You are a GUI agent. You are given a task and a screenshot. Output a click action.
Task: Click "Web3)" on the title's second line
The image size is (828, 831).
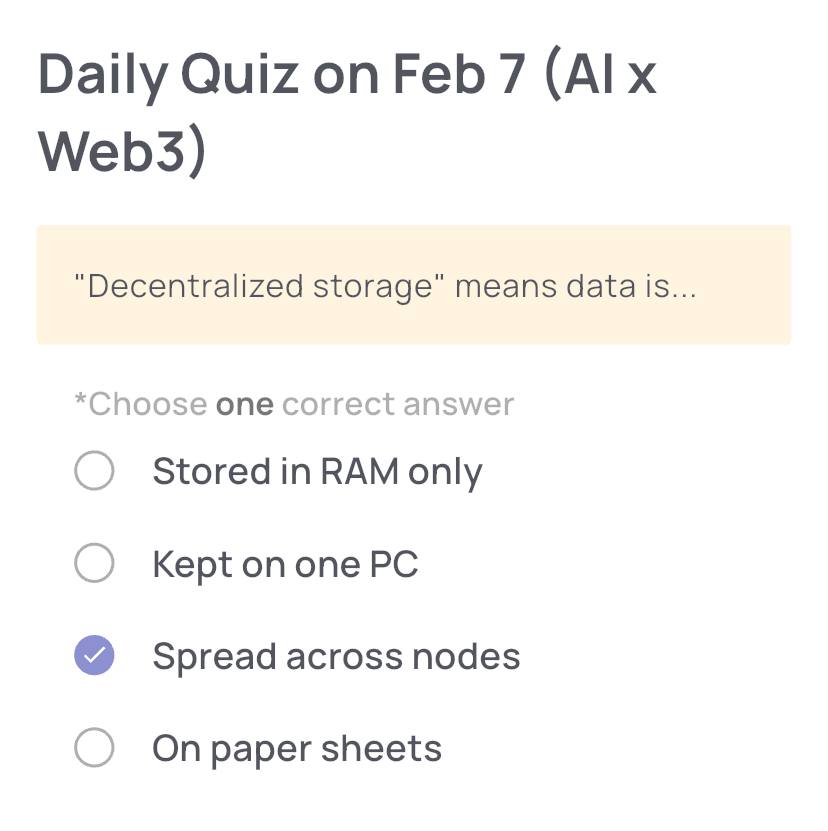click(122, 150)
